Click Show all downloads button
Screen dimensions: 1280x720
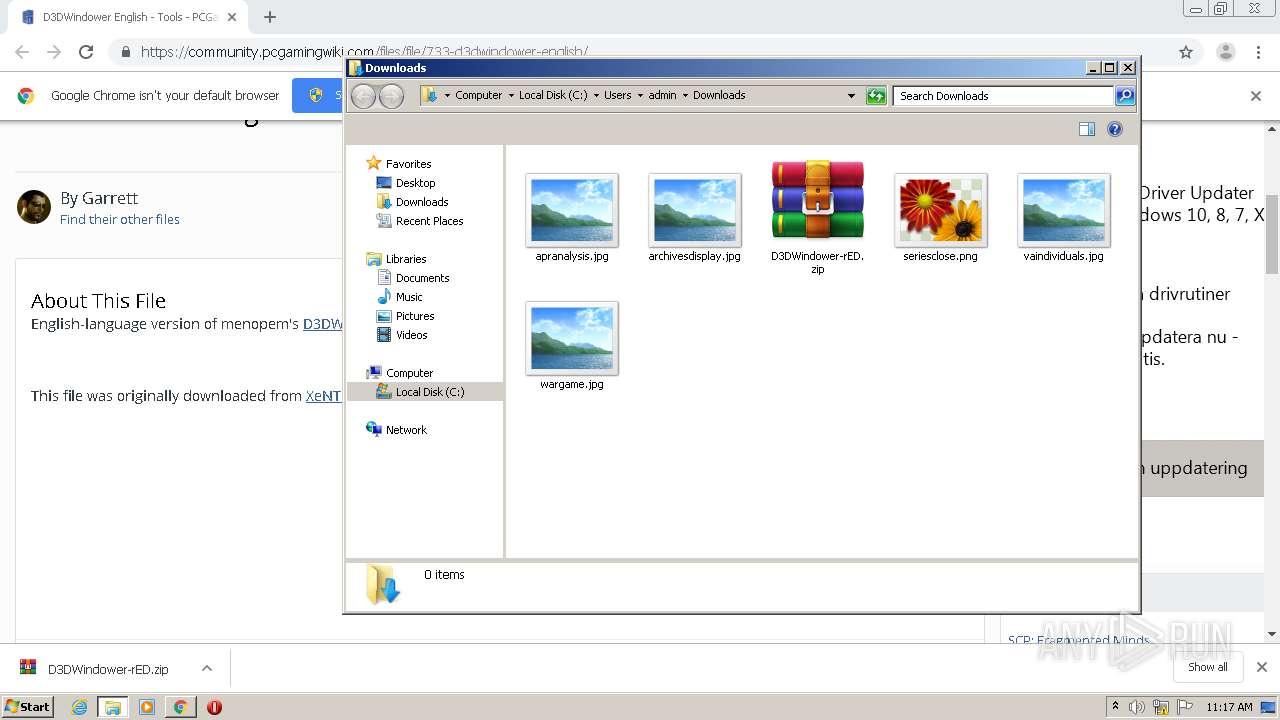pyautogui.click(x=1207, y=667)
